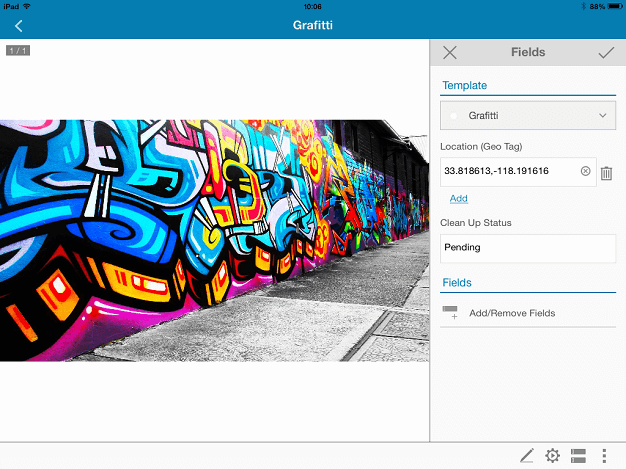Clear the geo tag coordinates value
This screenshot has width=626, height=469.
(x=585, y=171)
